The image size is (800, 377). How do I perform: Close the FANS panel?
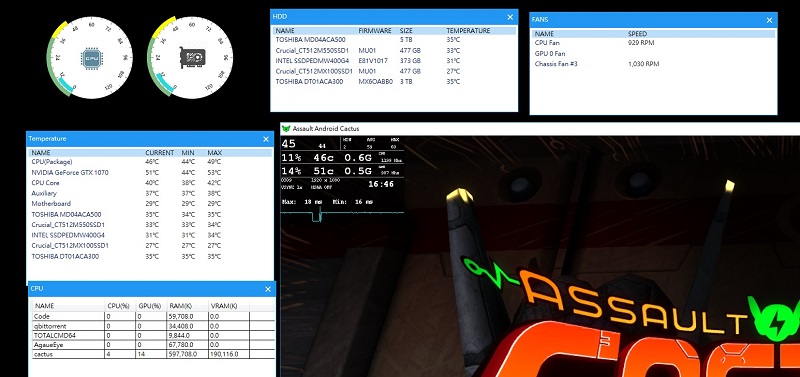tap(769, 20)
